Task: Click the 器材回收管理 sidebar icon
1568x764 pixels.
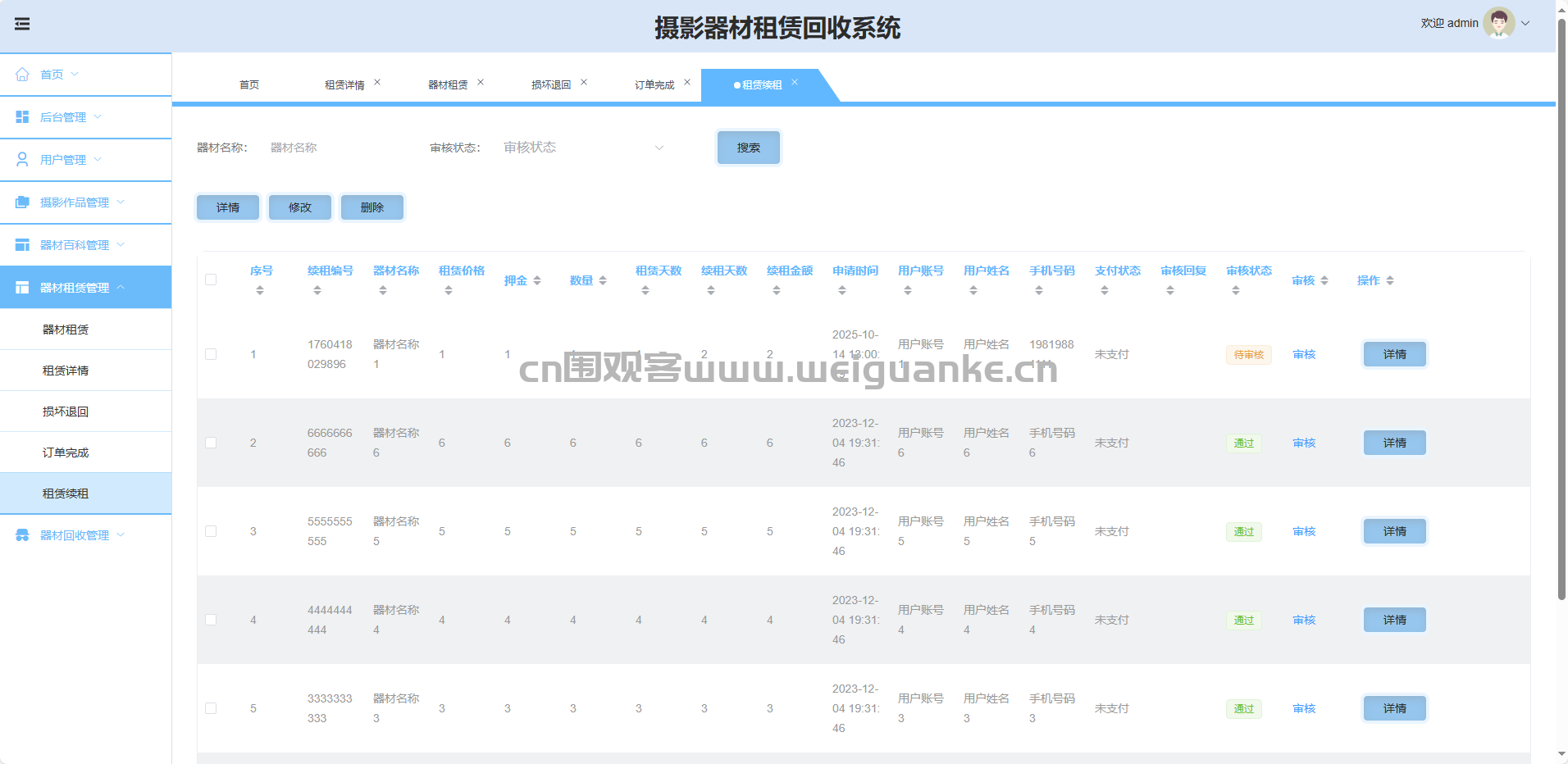Action: click(22, 535)
